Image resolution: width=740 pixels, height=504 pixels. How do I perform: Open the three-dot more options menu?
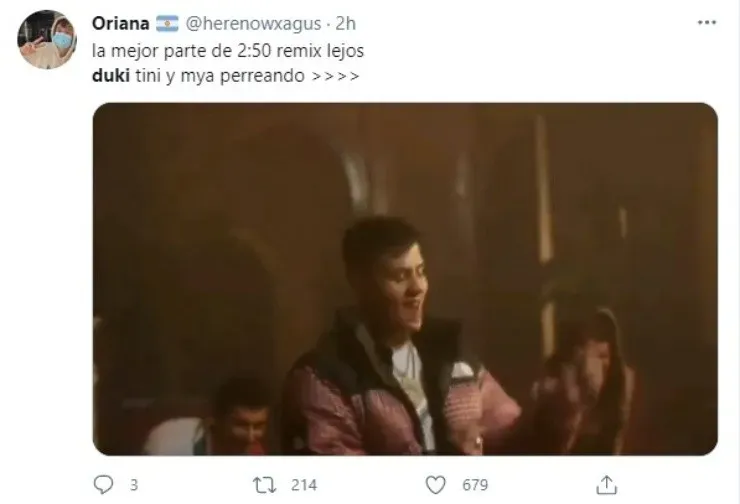click(x=706, y=23)
